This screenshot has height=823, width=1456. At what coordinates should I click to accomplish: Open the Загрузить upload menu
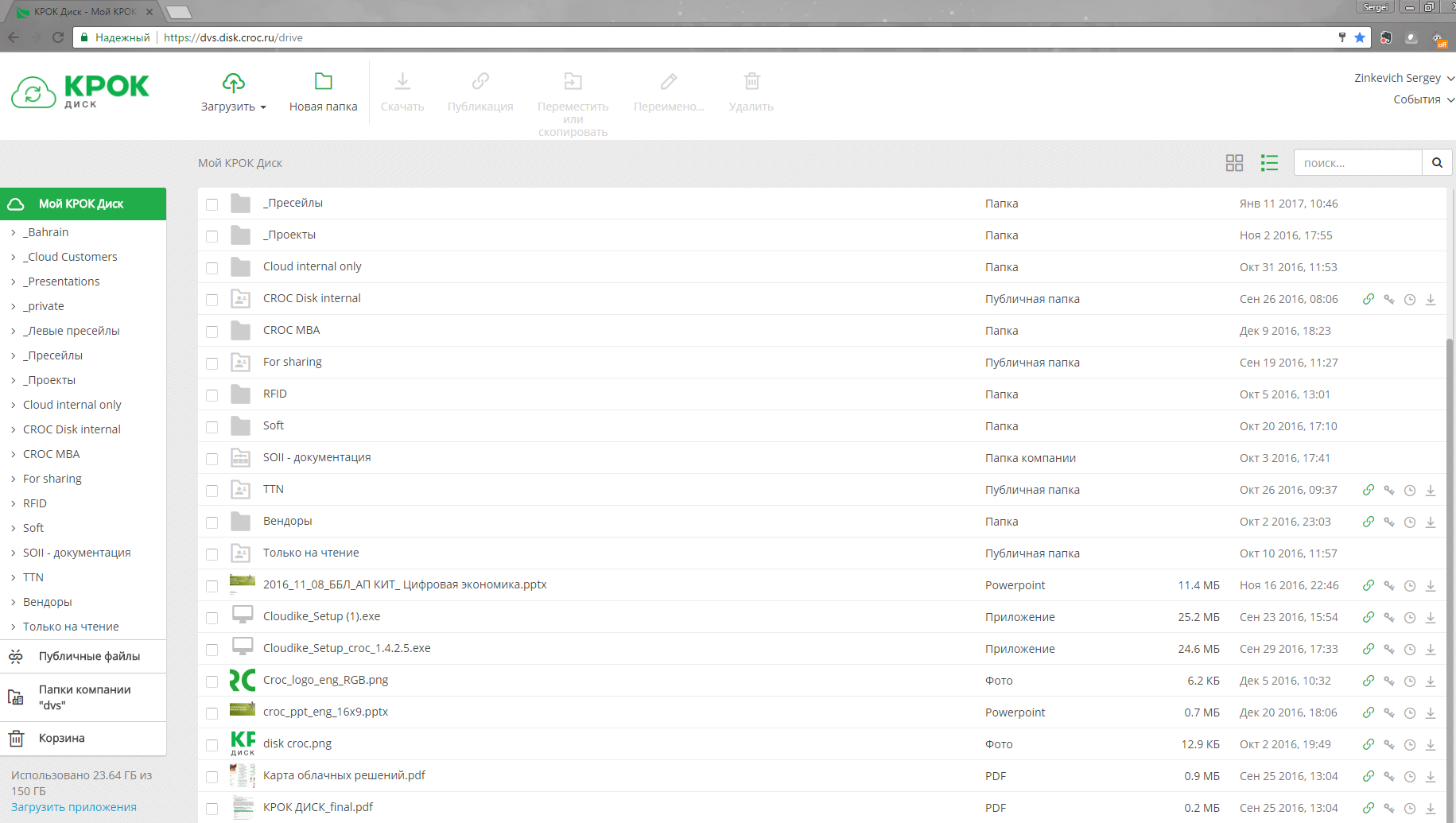click(233, 92)
